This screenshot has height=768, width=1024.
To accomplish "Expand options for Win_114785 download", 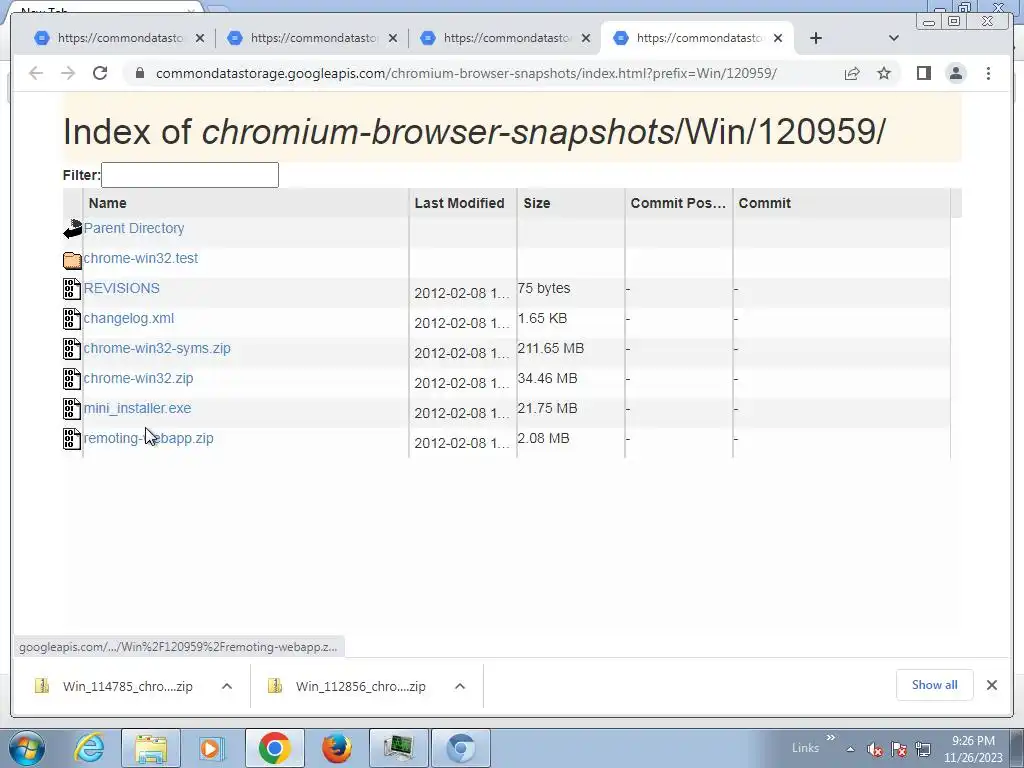I will [227, 686].
